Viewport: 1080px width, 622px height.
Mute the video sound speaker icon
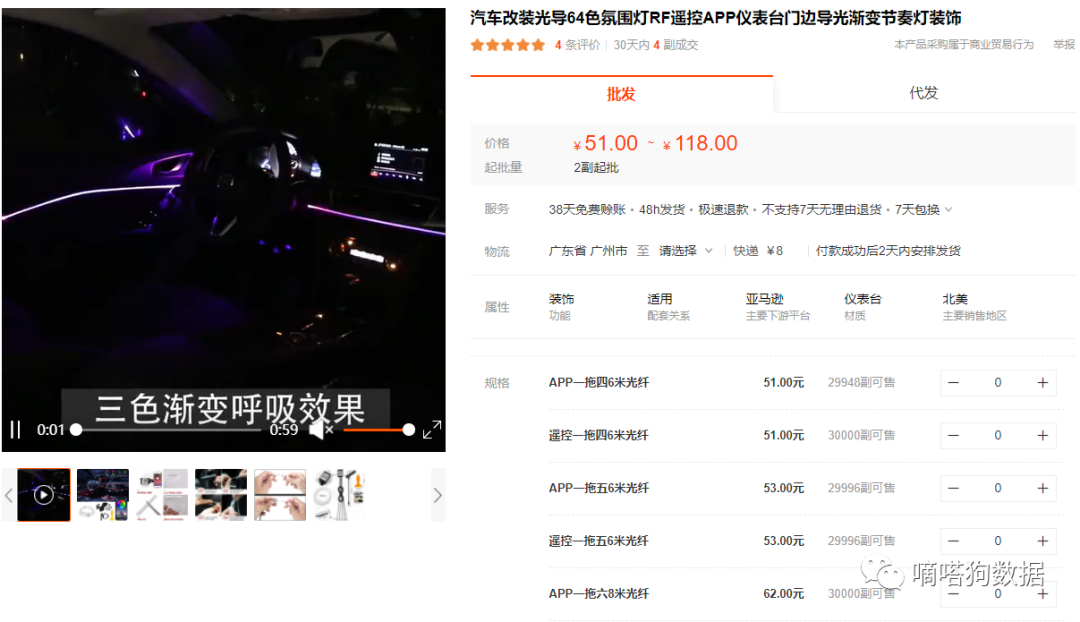[319, 430]
